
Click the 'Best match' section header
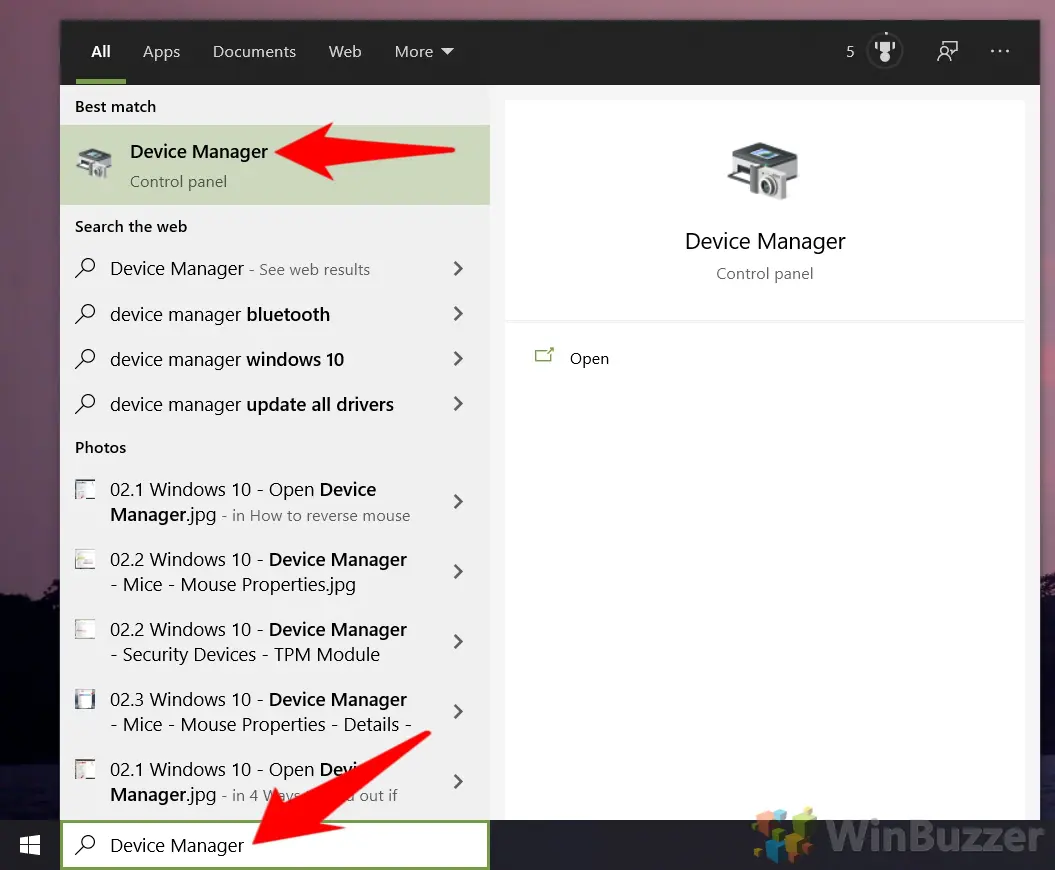(x=115, y=106)
